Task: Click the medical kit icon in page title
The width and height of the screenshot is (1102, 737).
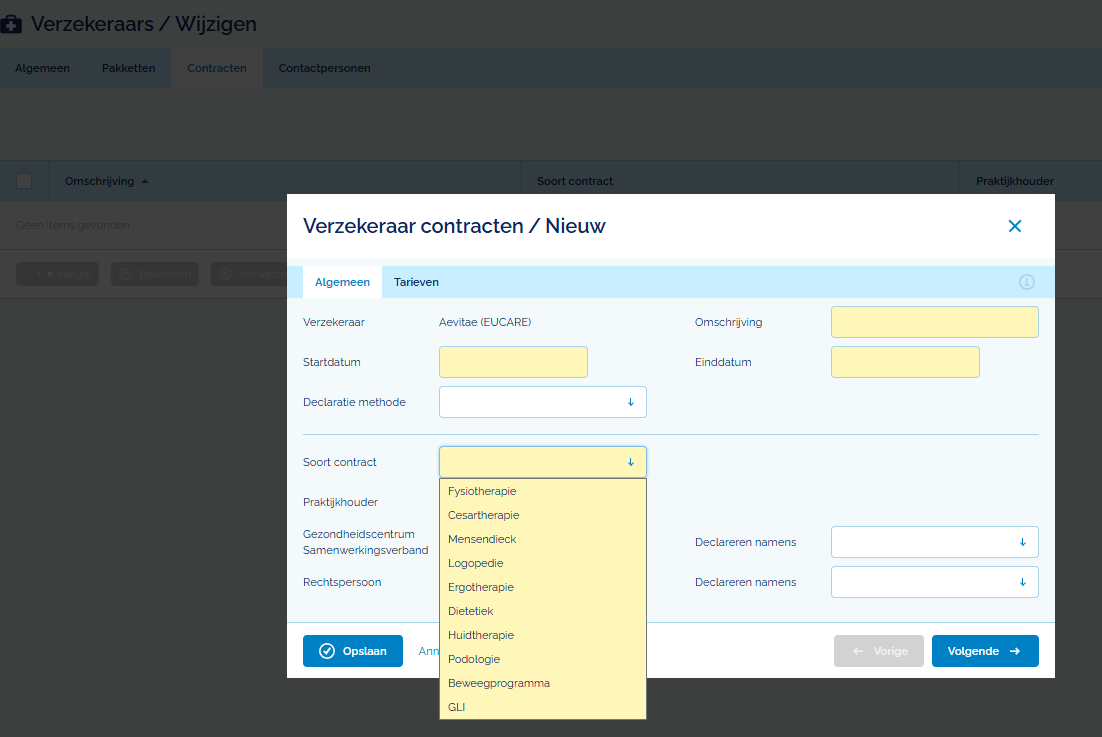Action: (x=13, y=24)
